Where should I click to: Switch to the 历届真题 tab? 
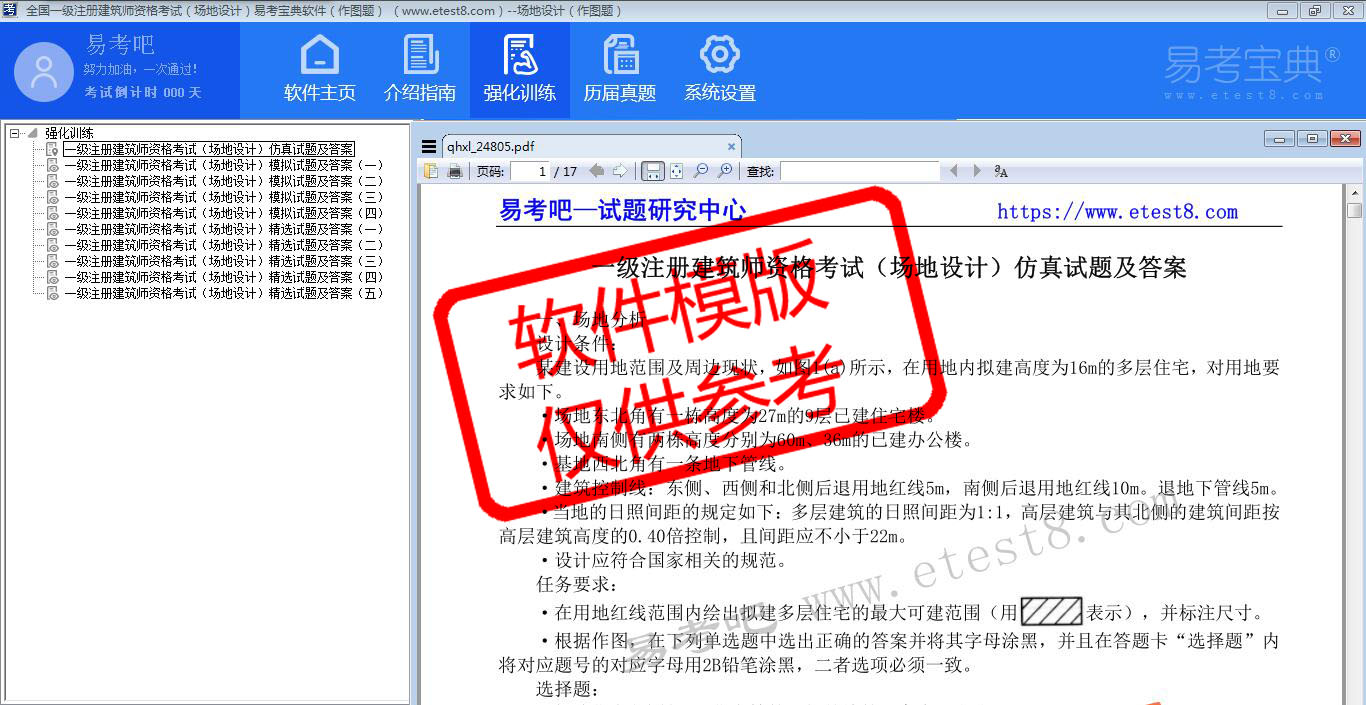(620, 70)
